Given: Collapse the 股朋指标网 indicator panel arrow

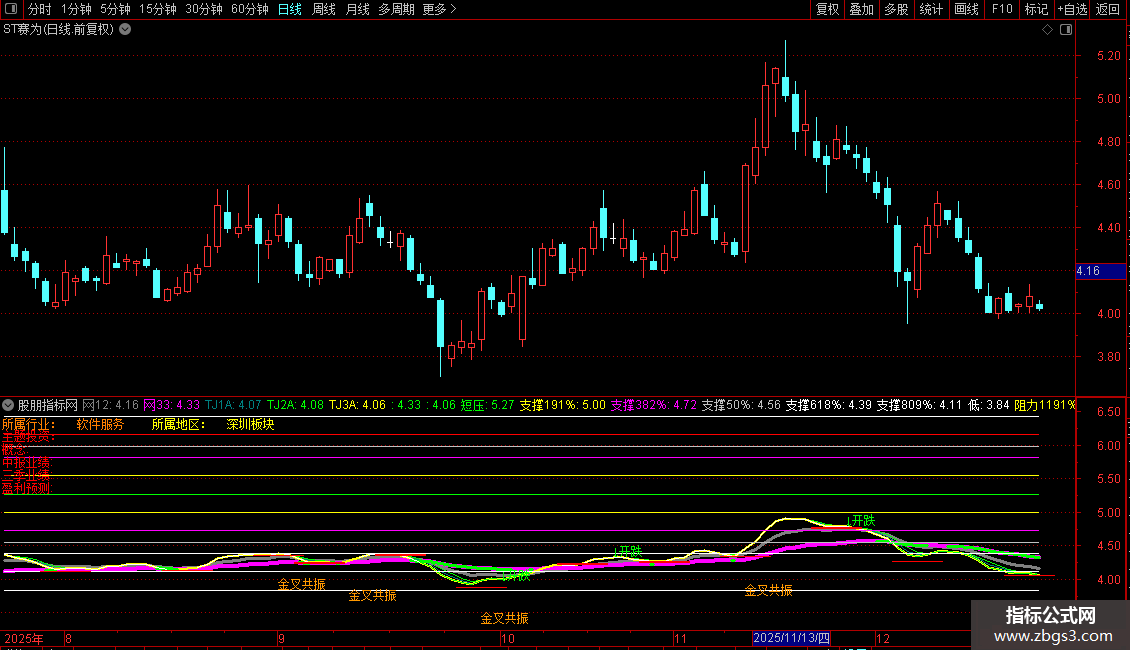Looking at the screenshot, I should coord(9,405).
